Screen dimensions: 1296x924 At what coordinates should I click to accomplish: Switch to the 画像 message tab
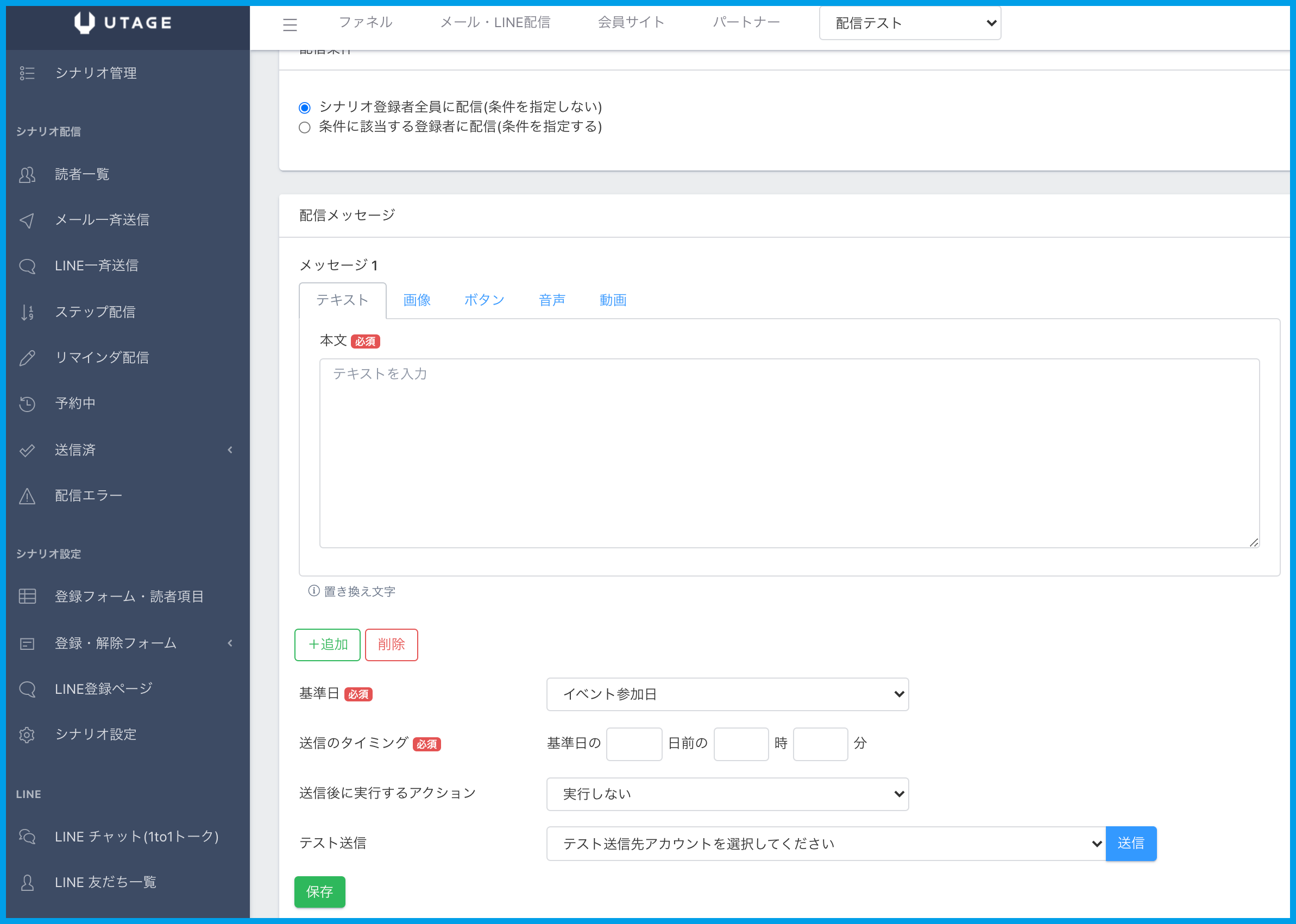[417, 300]
